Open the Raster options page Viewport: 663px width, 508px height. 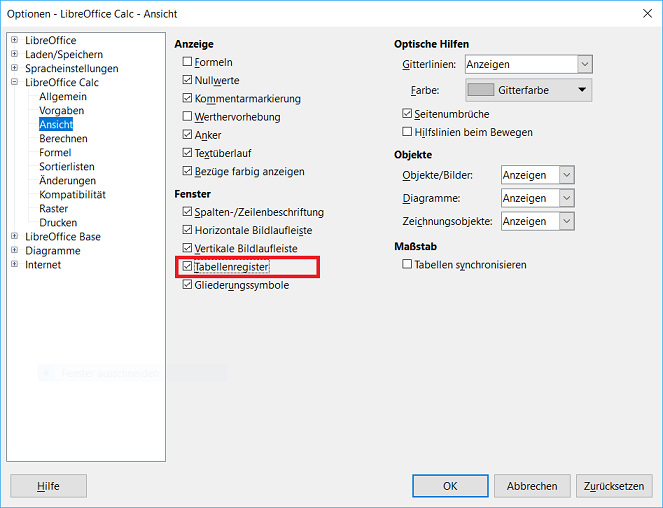[x=53, y=209]
